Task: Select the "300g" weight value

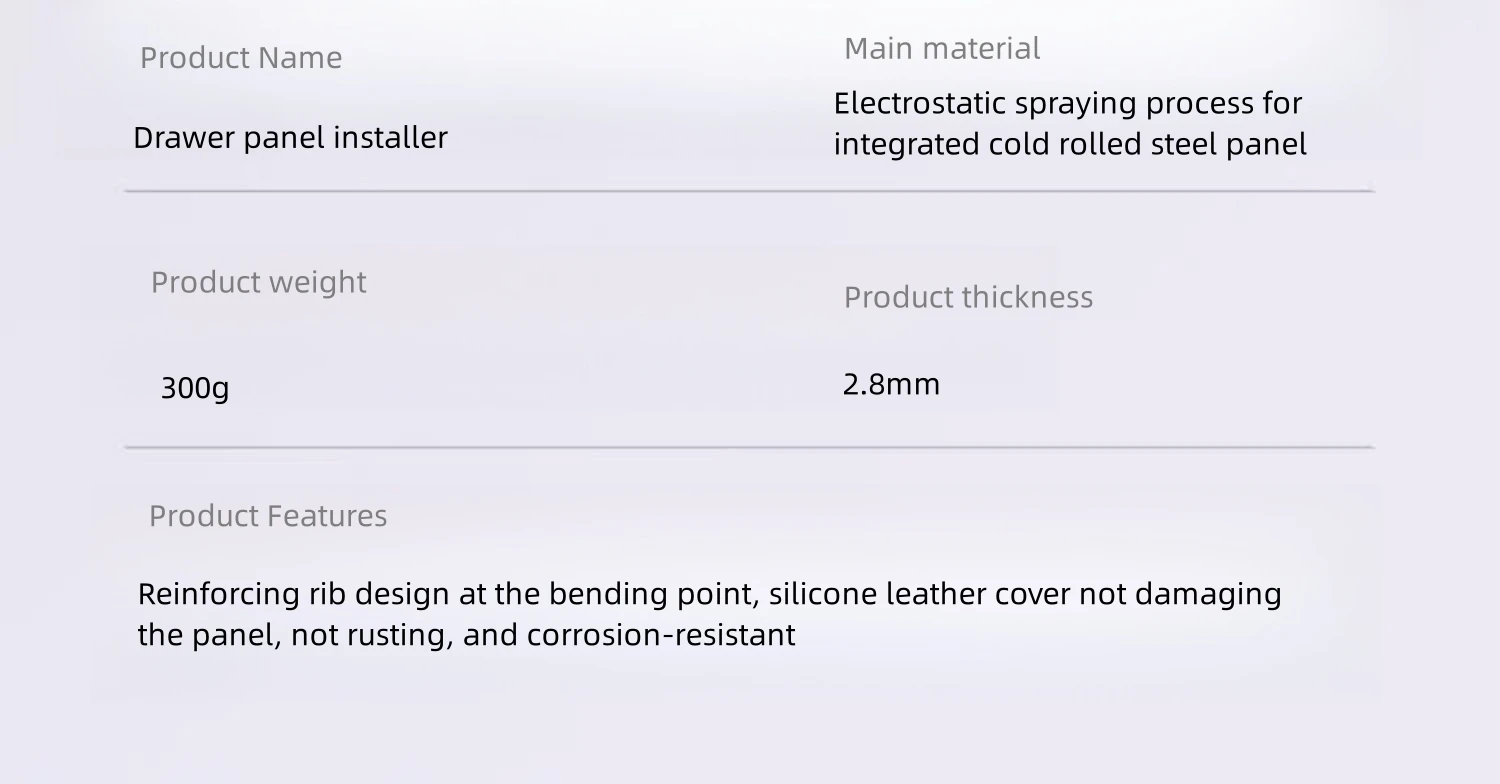Action: click(x=195, y=387)
